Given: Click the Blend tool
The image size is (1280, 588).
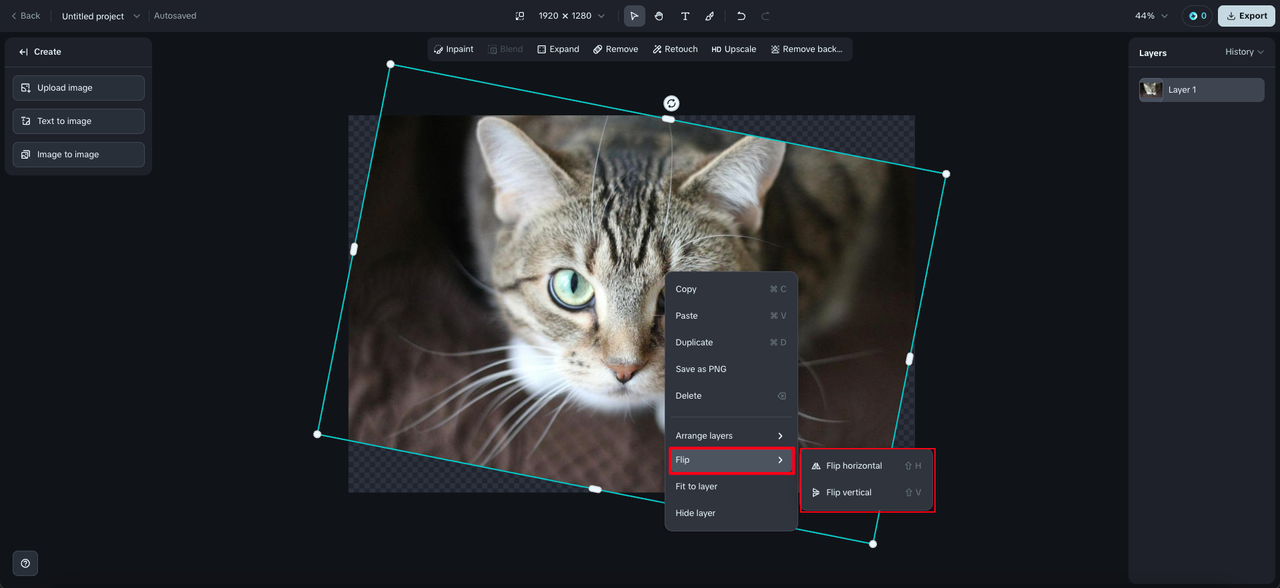Looking at the screenshot, I should (x=505, y=49).
